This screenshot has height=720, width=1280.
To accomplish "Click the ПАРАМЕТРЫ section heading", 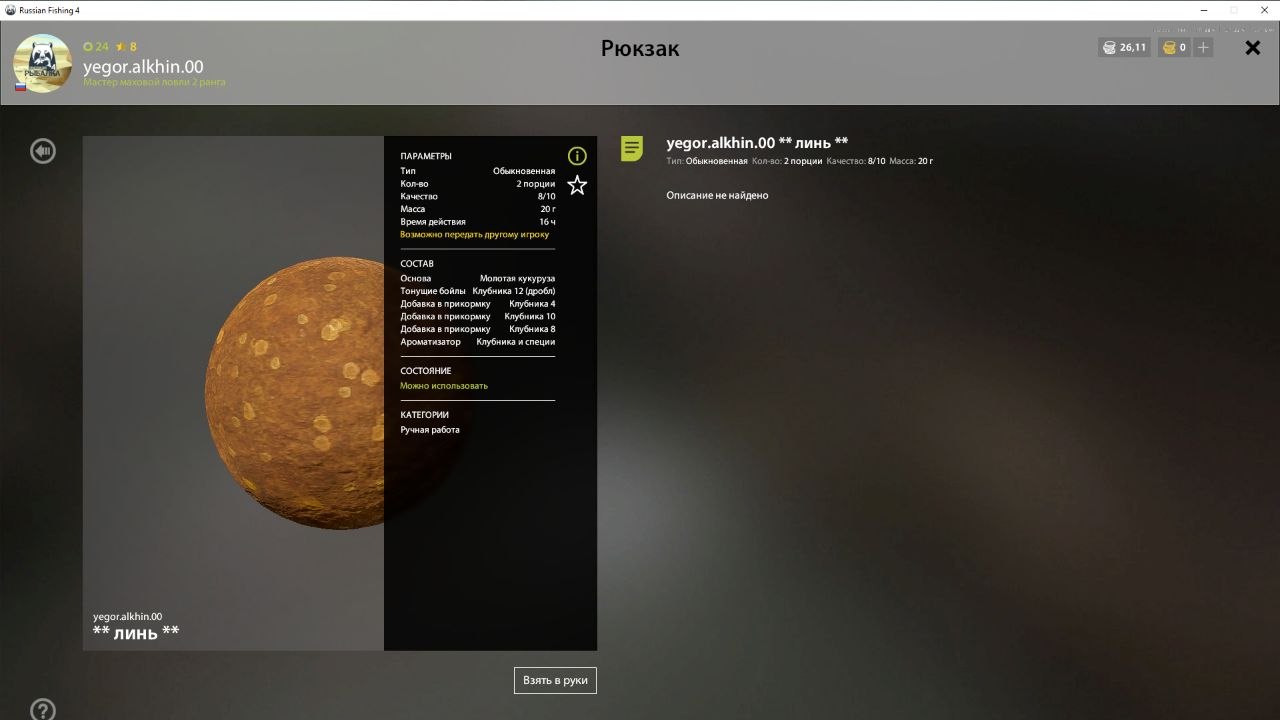I will point(426,156).
